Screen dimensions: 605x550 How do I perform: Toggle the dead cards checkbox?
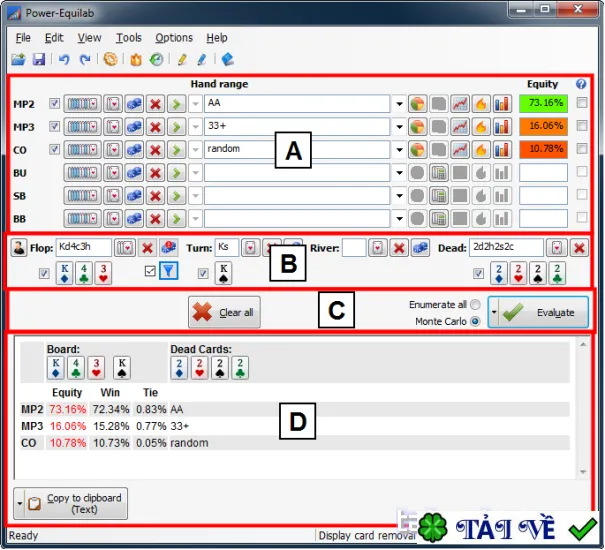click(478, 274)
